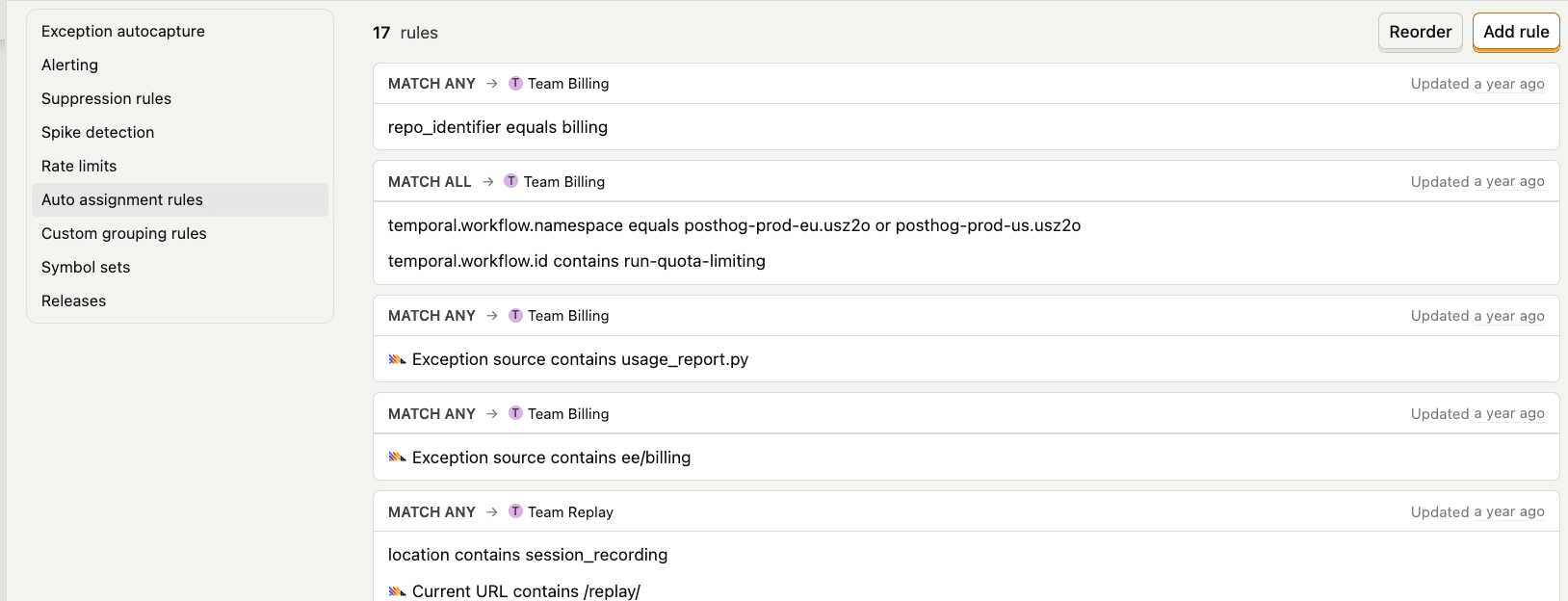Screen dimensions: 1568x601
Task: Click Team Billing name in MATCH ALL rule
Action: click(564, 181)
